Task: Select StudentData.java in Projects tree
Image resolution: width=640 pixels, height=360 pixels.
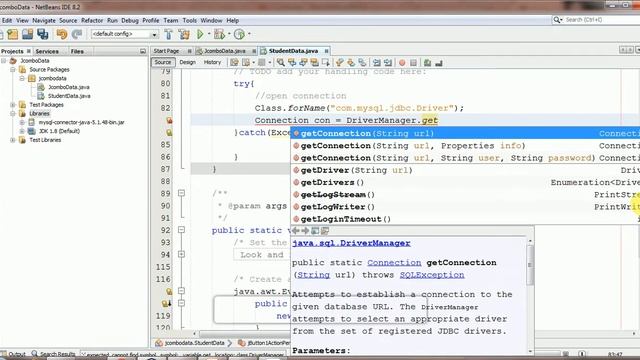Action: click(69, 96)
